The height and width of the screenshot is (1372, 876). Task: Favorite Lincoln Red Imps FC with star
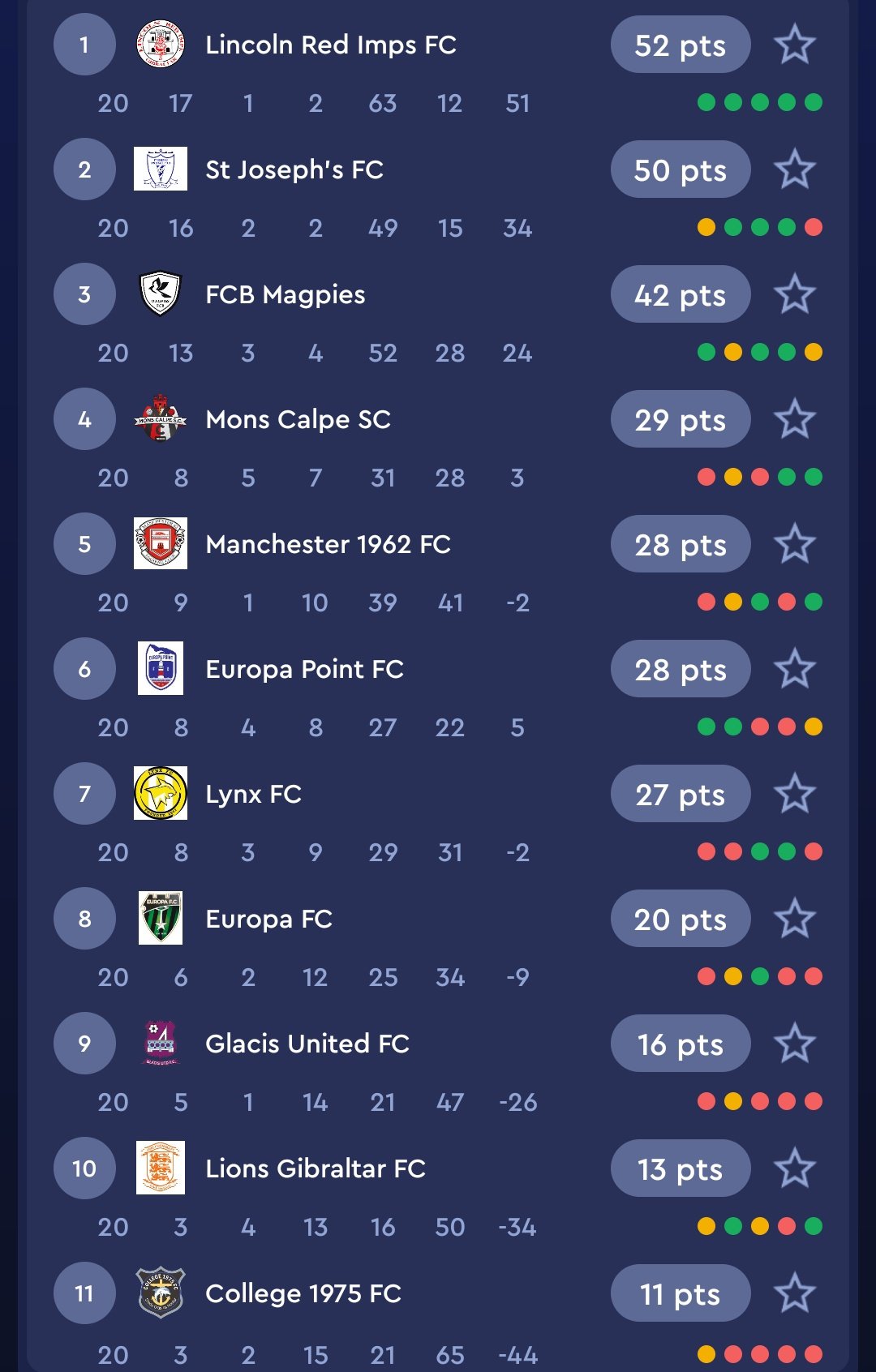794,45
